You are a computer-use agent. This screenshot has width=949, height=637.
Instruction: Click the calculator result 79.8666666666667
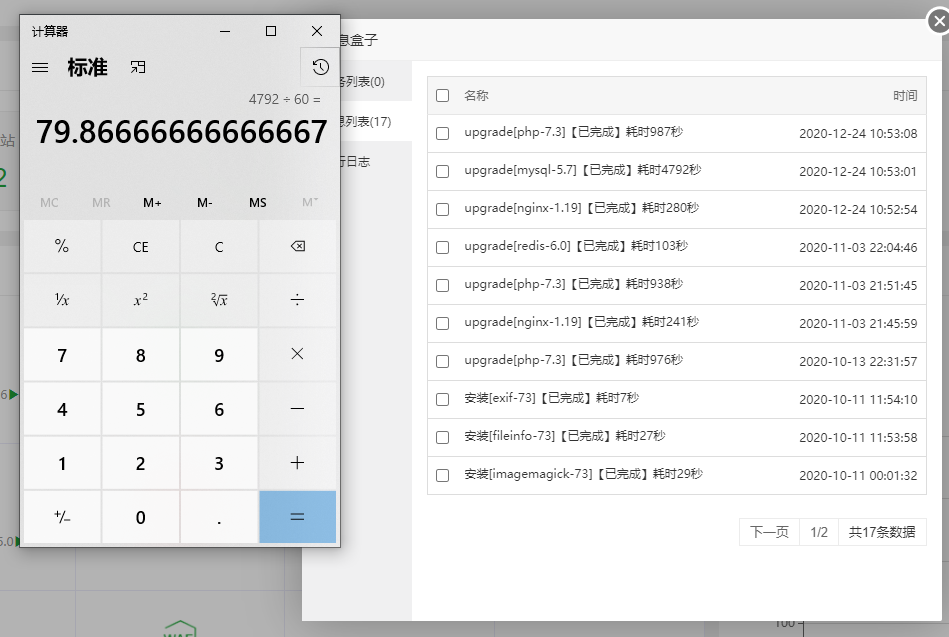pyautogui.click(x=182, y=132)
